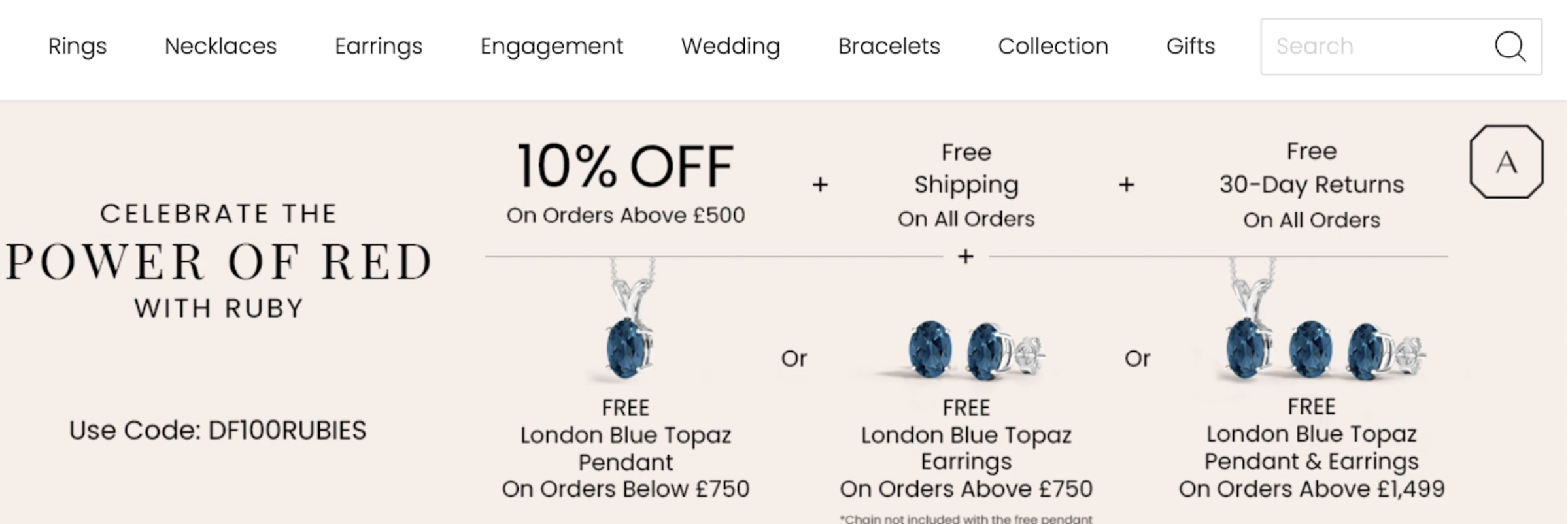The image size is (1568, 524).
Task: Open the Earrings menu
Action: click(379, 46)
